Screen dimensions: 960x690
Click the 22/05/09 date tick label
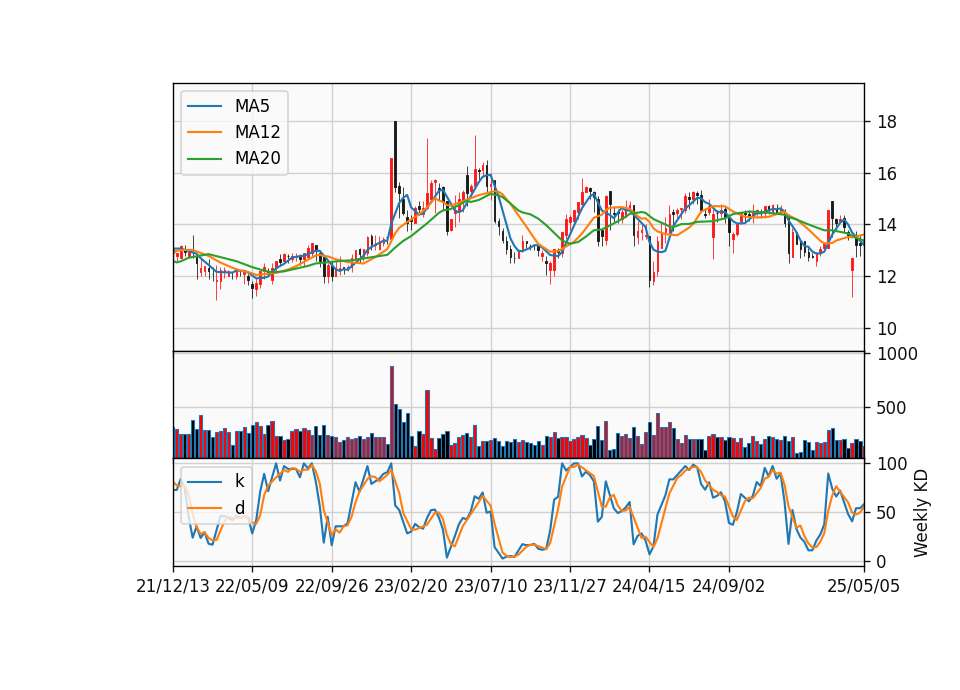(x=252, y=586)
